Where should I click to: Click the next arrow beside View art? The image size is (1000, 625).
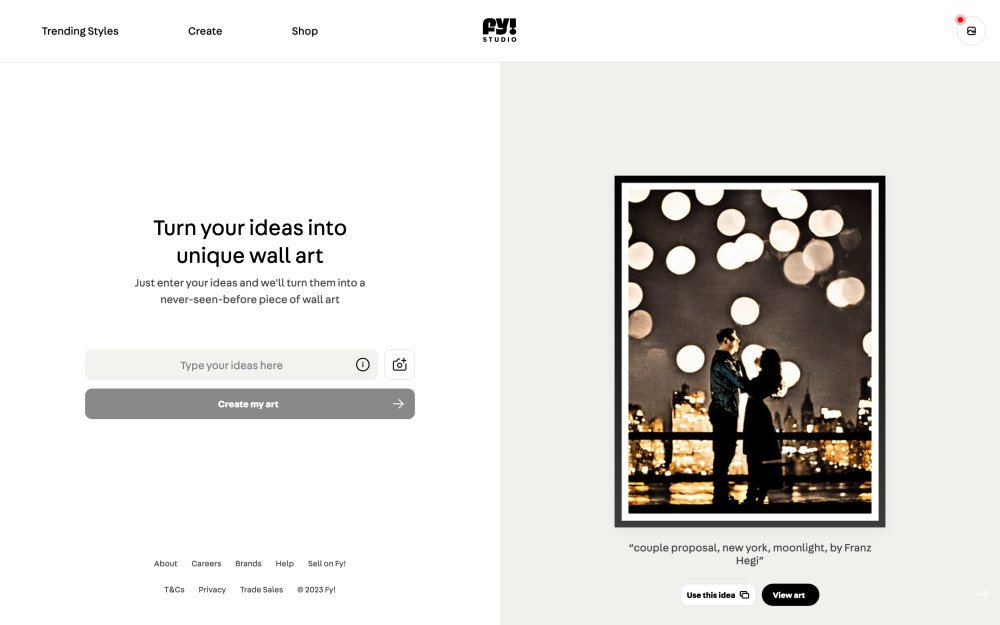pos(983,594)
